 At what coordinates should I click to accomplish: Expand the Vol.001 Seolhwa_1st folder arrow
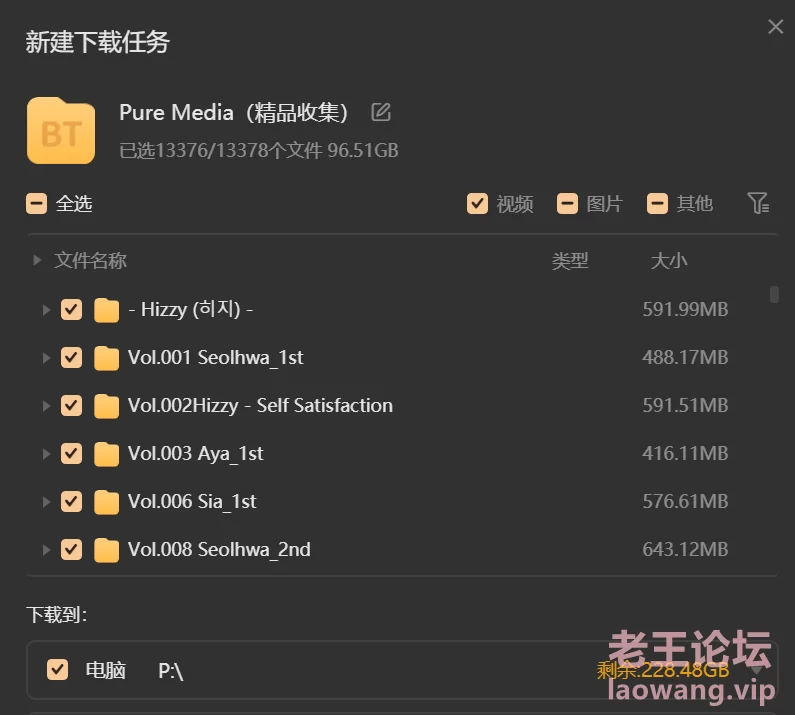[46, 358]
